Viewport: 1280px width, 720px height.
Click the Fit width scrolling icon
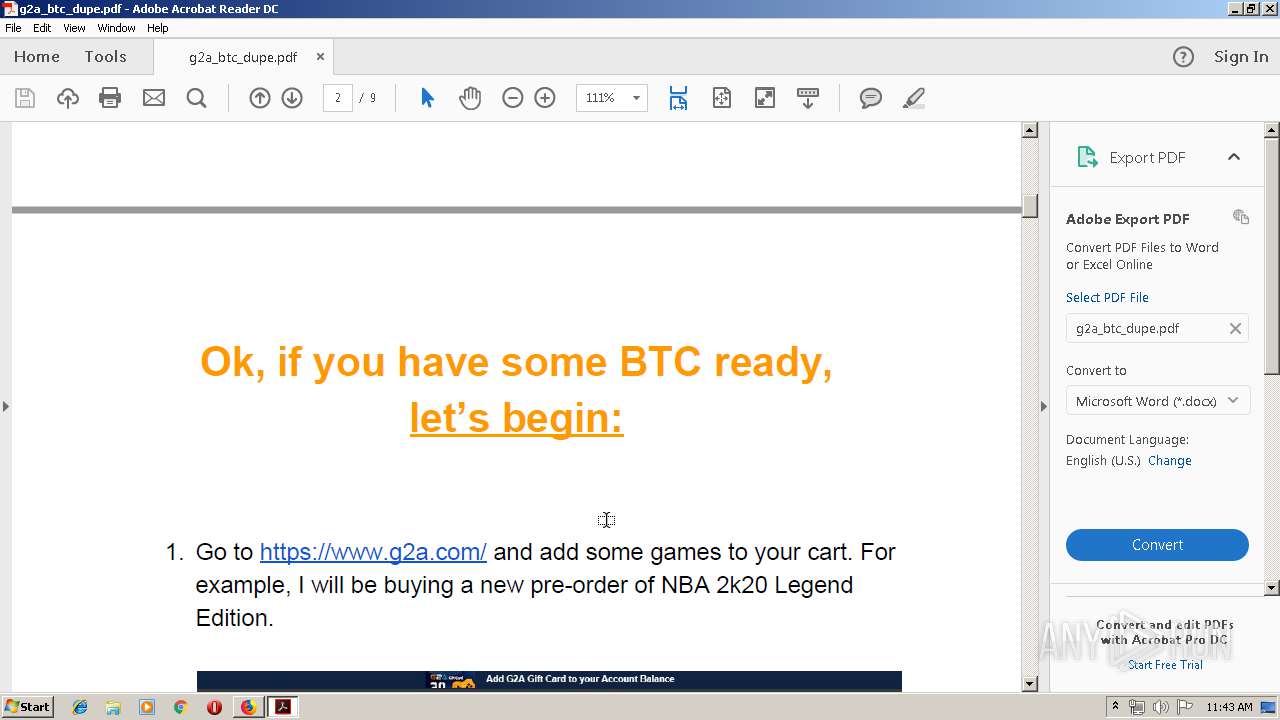coord(678,98)
